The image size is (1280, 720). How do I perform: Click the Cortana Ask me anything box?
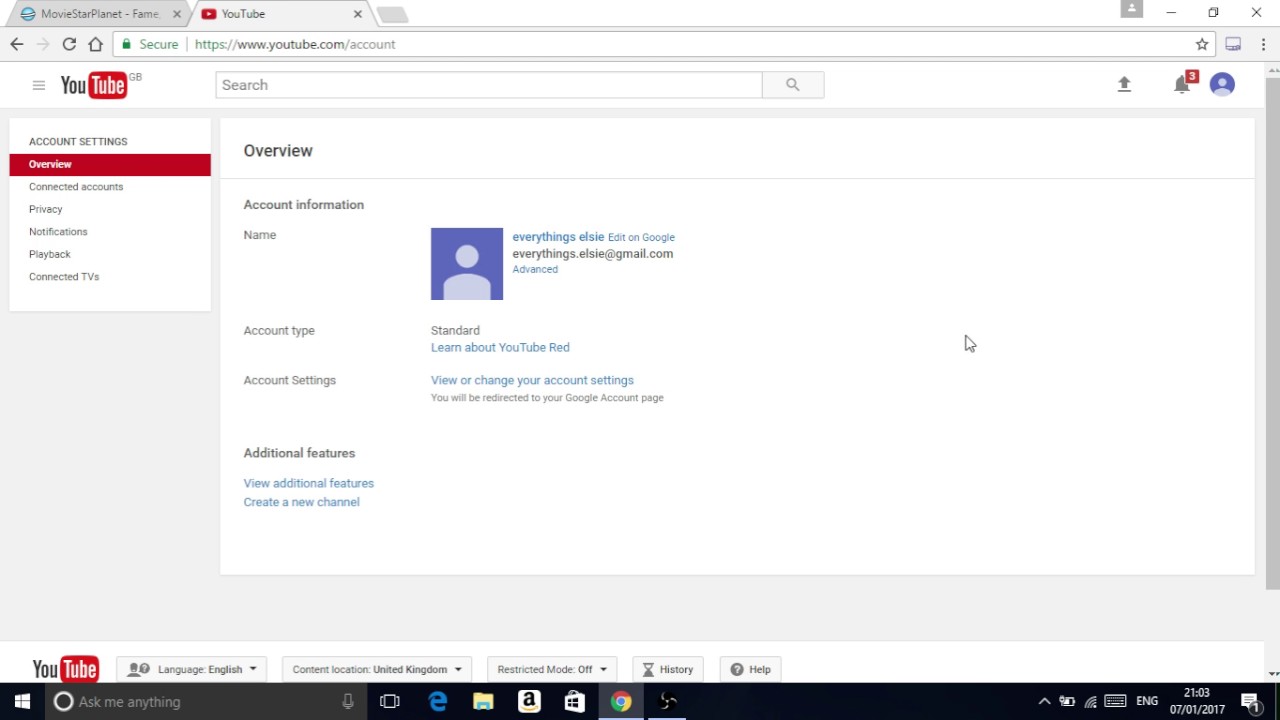(x=207, y=702)
